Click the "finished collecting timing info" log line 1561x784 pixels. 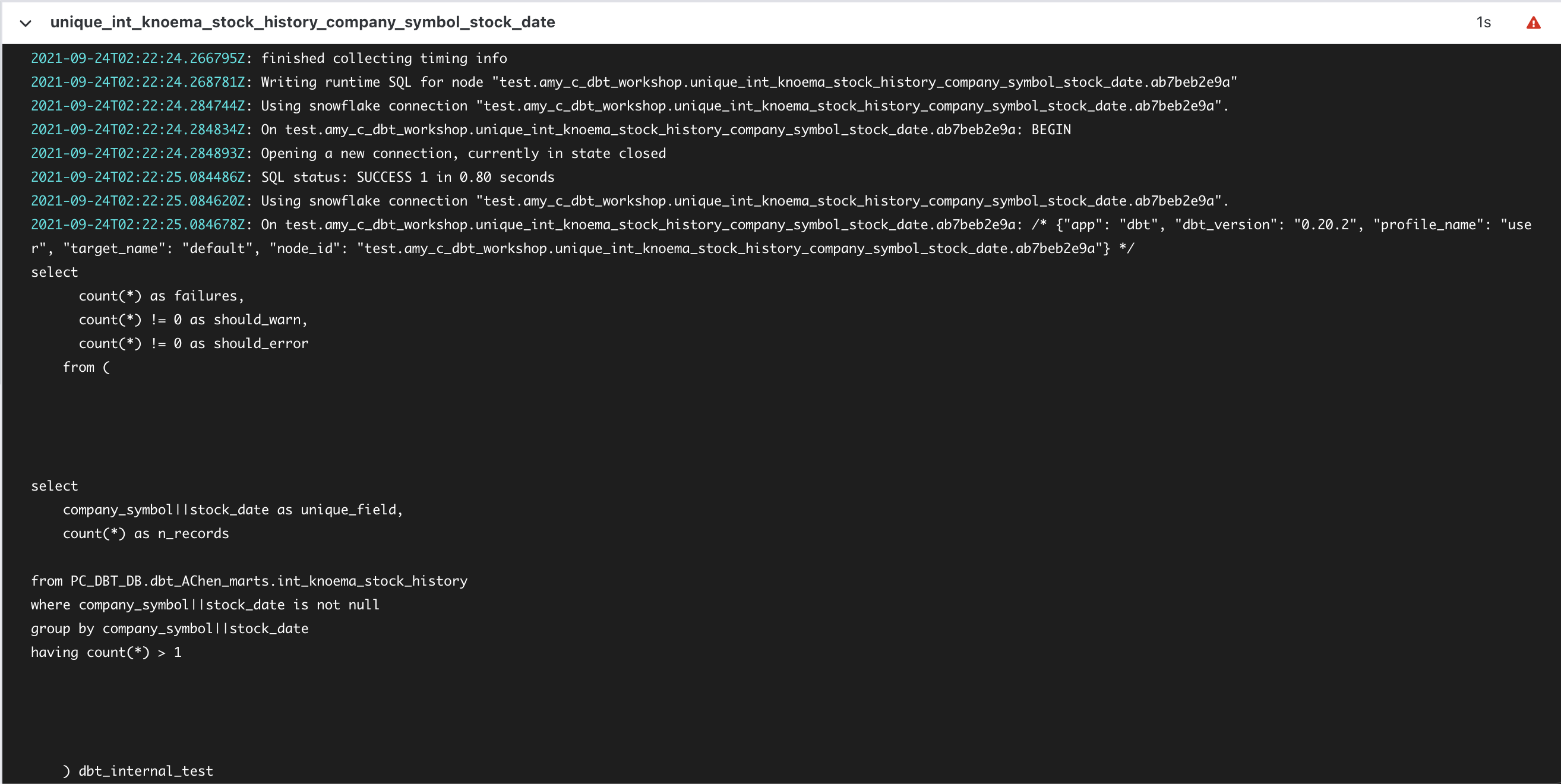coord(384,58)
